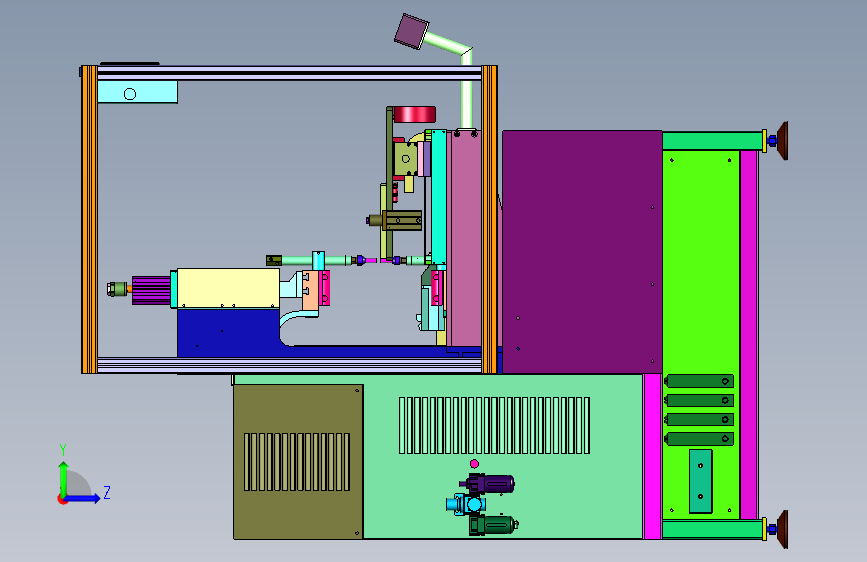Click the red cylindrical disc atop the mechanism

pos(414,115)
